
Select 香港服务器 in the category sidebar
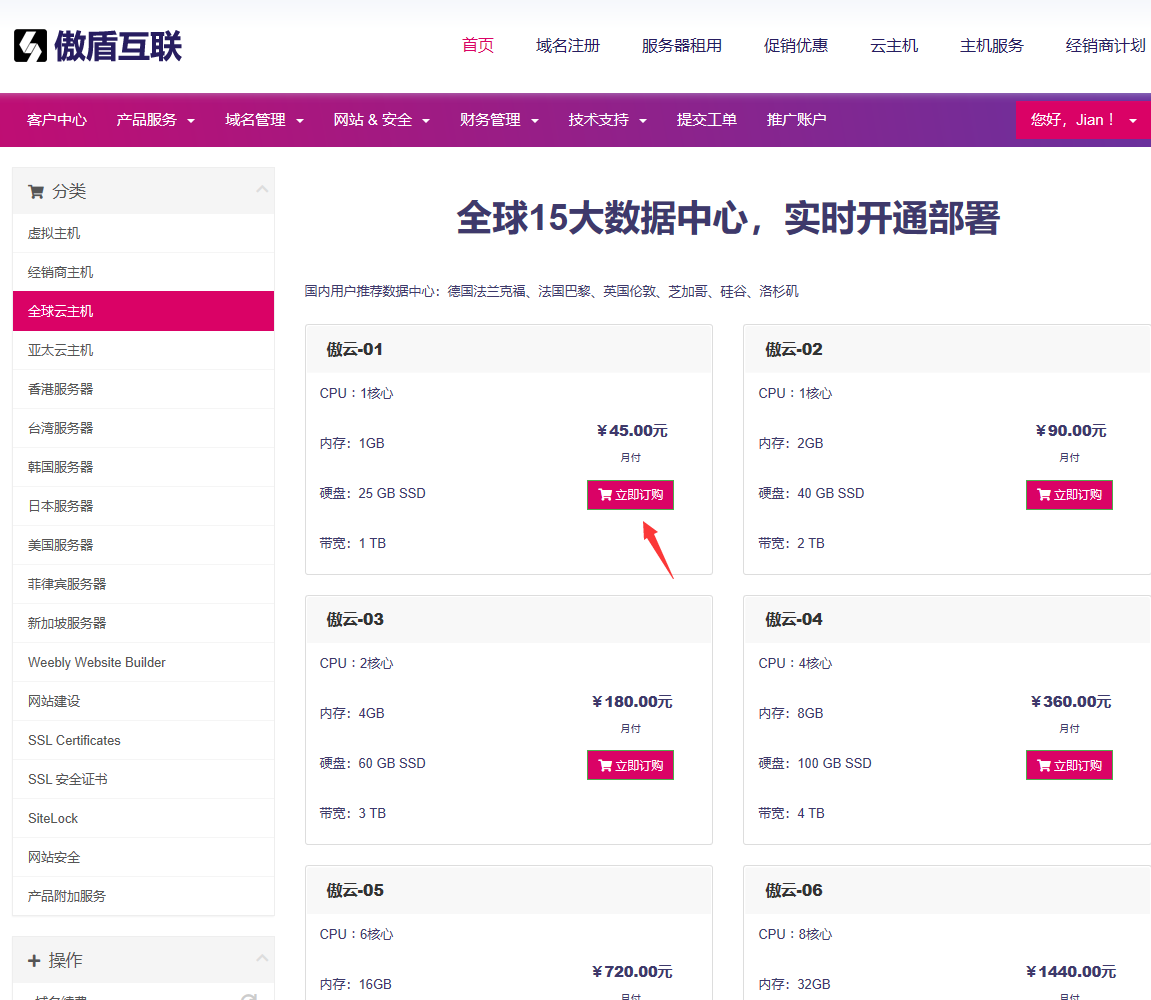click(61, 389)
